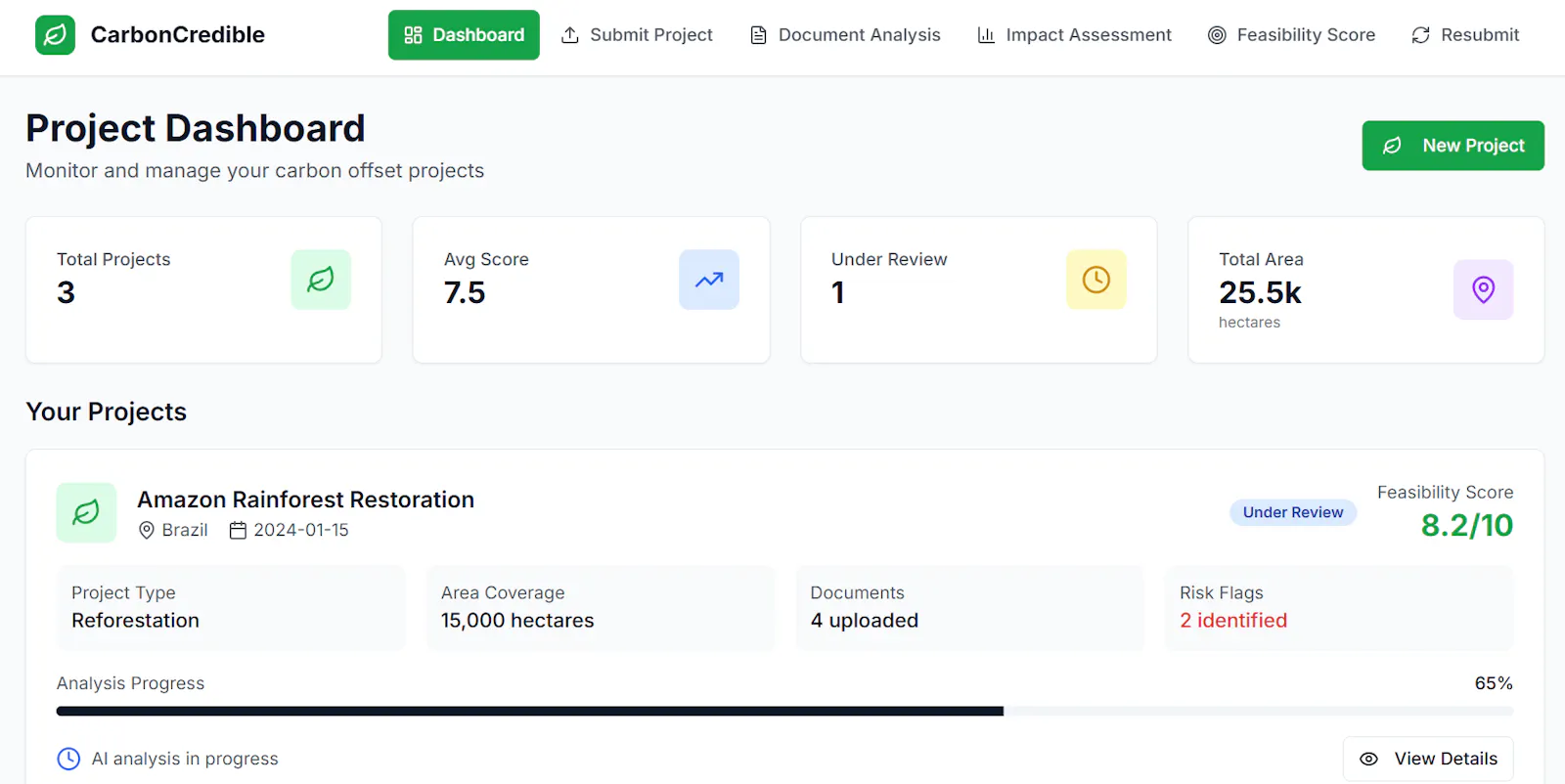
Task: Click the calendar icon beside 2024-01-15
Action: [x=238, y=530]
